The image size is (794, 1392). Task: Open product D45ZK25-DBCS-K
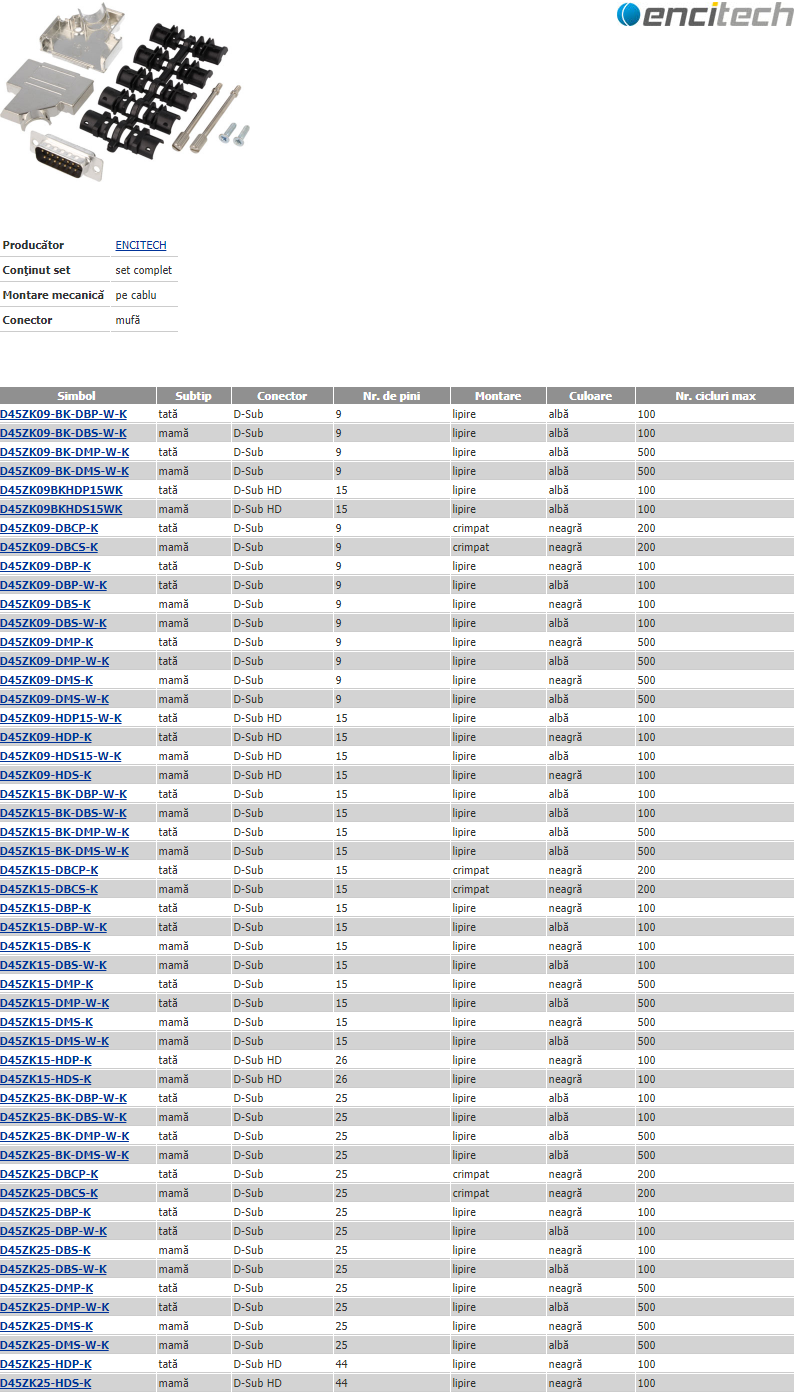click(x=49, y=1193)
